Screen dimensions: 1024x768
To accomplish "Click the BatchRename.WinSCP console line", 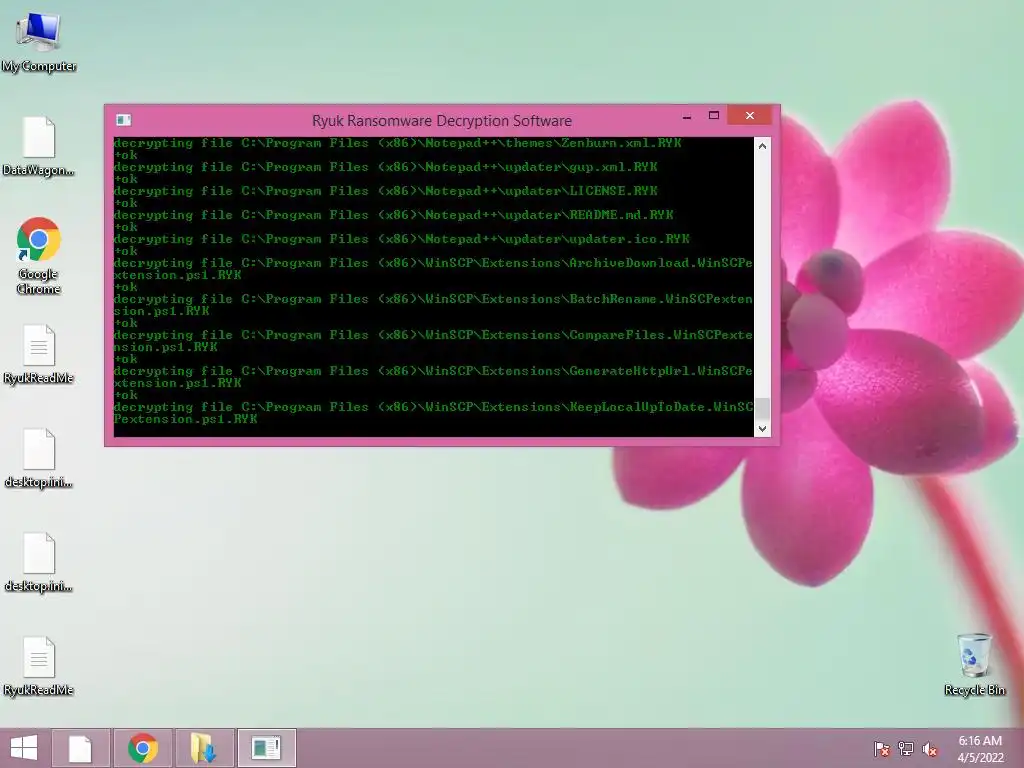I will click(433, 305).
